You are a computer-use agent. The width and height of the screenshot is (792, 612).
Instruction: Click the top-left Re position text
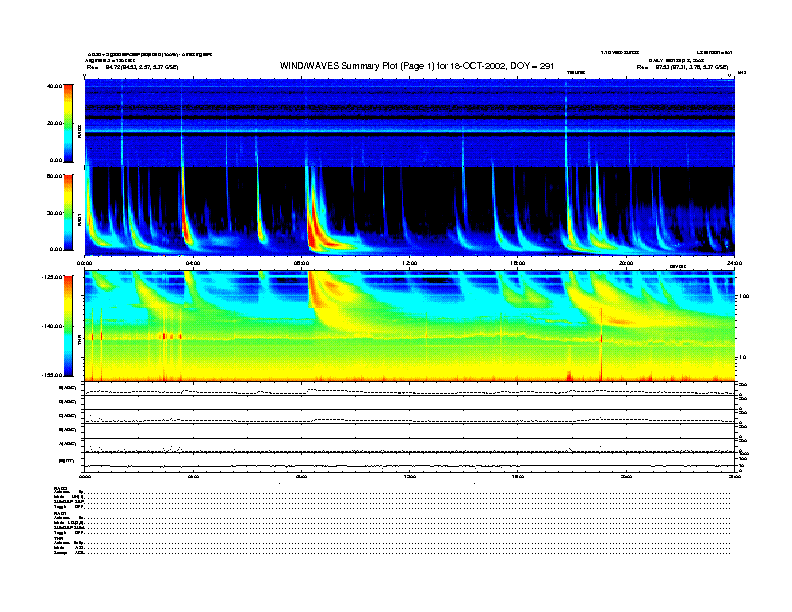pos(132,67)
